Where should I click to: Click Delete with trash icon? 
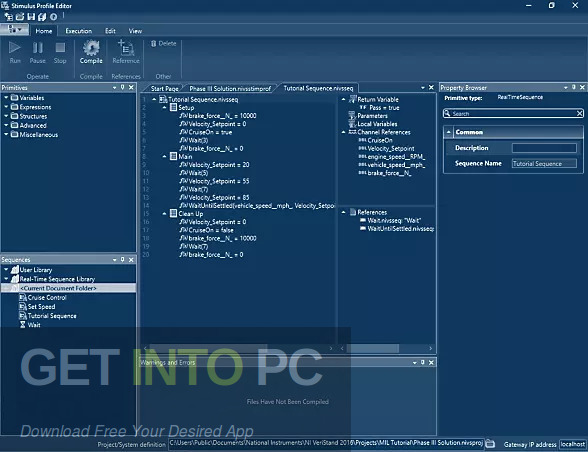click(x=163, y=44)
